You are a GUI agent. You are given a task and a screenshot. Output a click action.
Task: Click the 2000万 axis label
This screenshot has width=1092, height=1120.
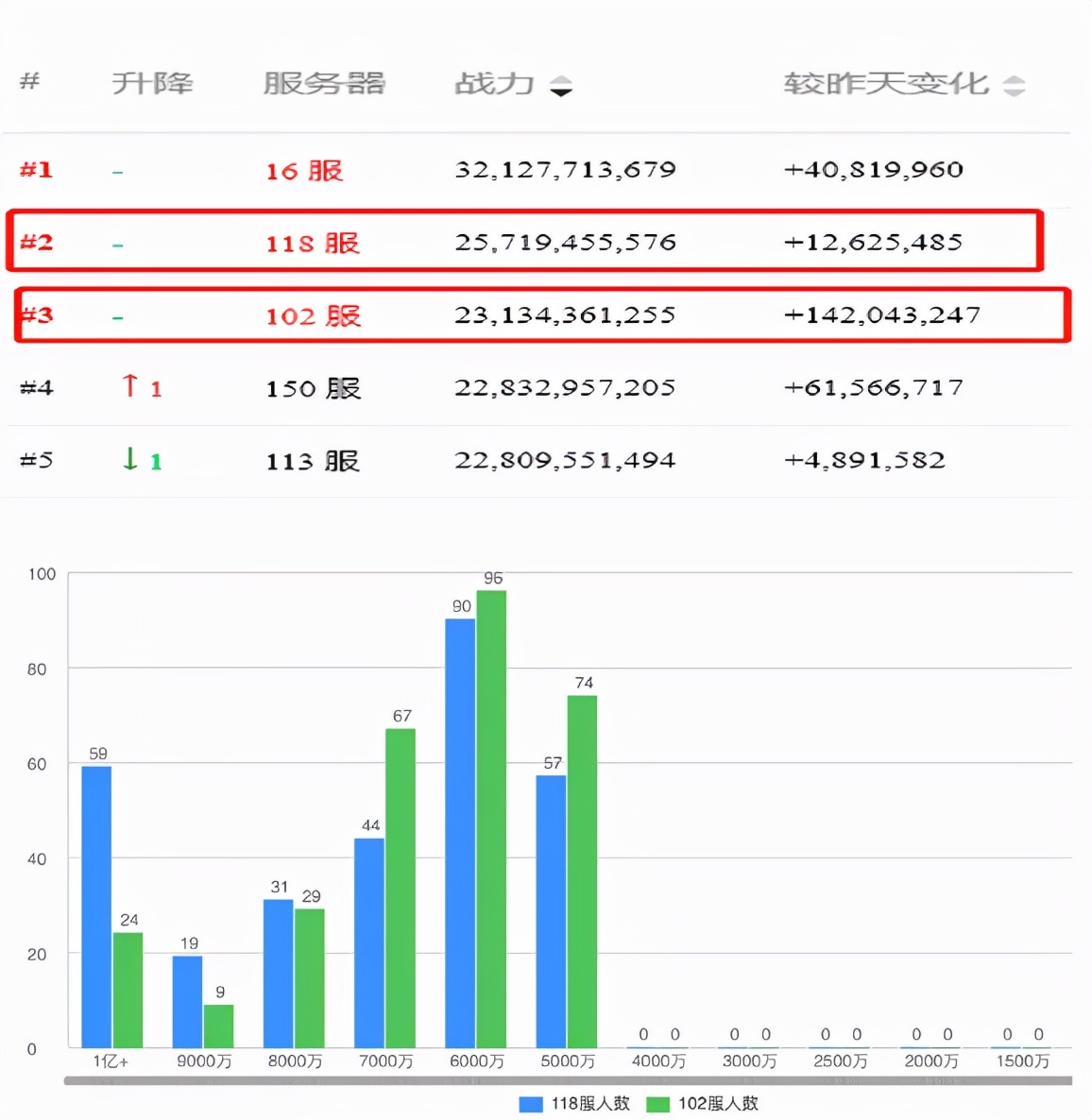tap(931, 1061)
